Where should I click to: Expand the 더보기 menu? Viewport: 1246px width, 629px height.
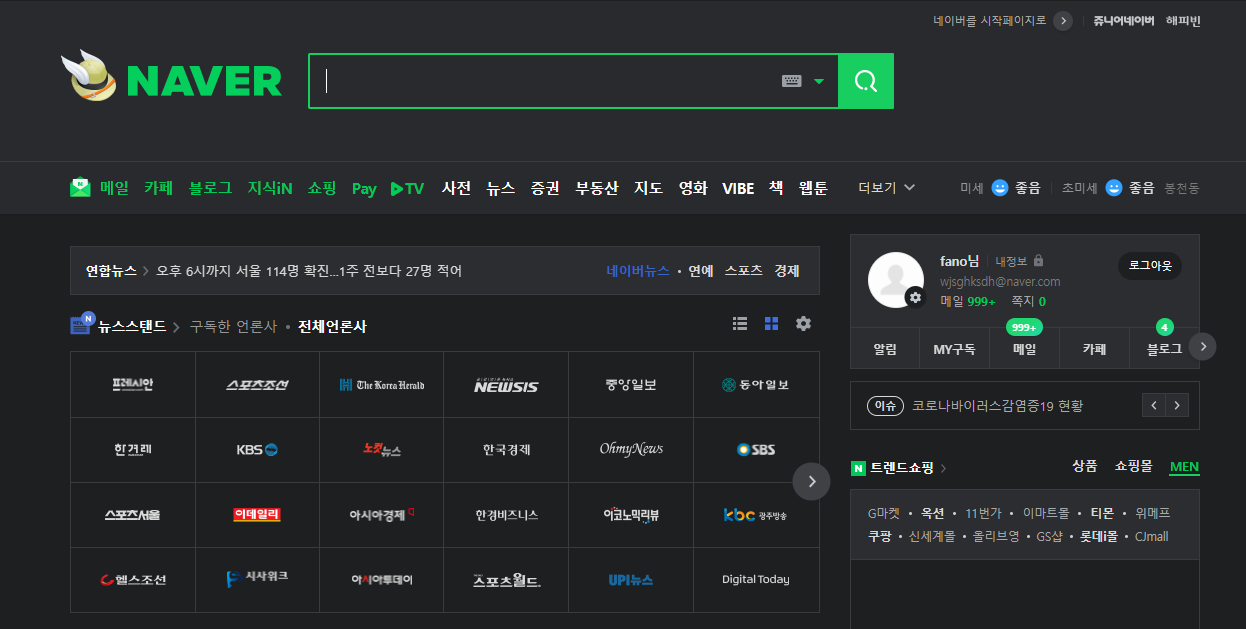tap(886, 188)
